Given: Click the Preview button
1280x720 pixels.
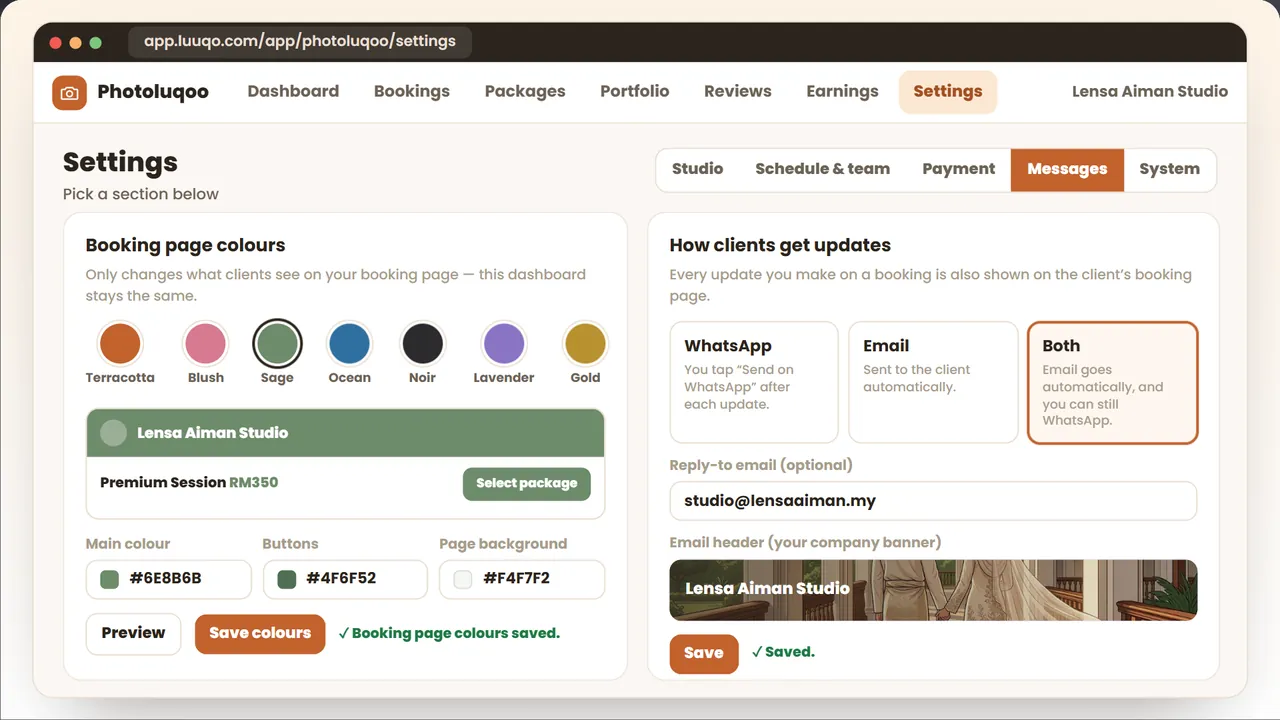Looking at the screenshot, I should [133, 633].
